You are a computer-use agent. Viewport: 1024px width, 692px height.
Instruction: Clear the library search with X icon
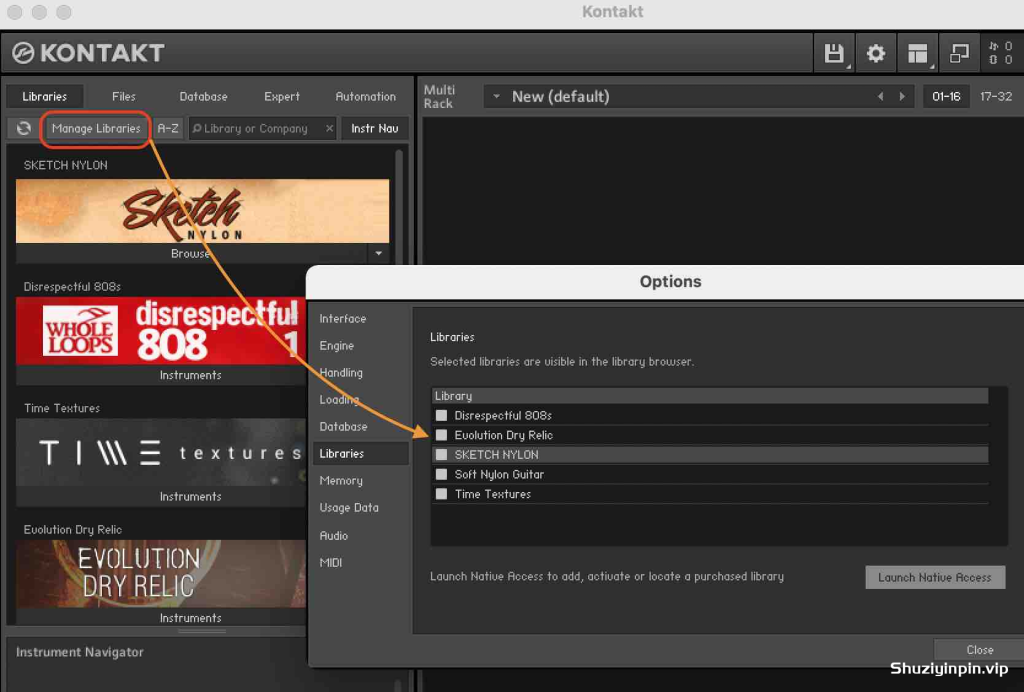[329, 129]
